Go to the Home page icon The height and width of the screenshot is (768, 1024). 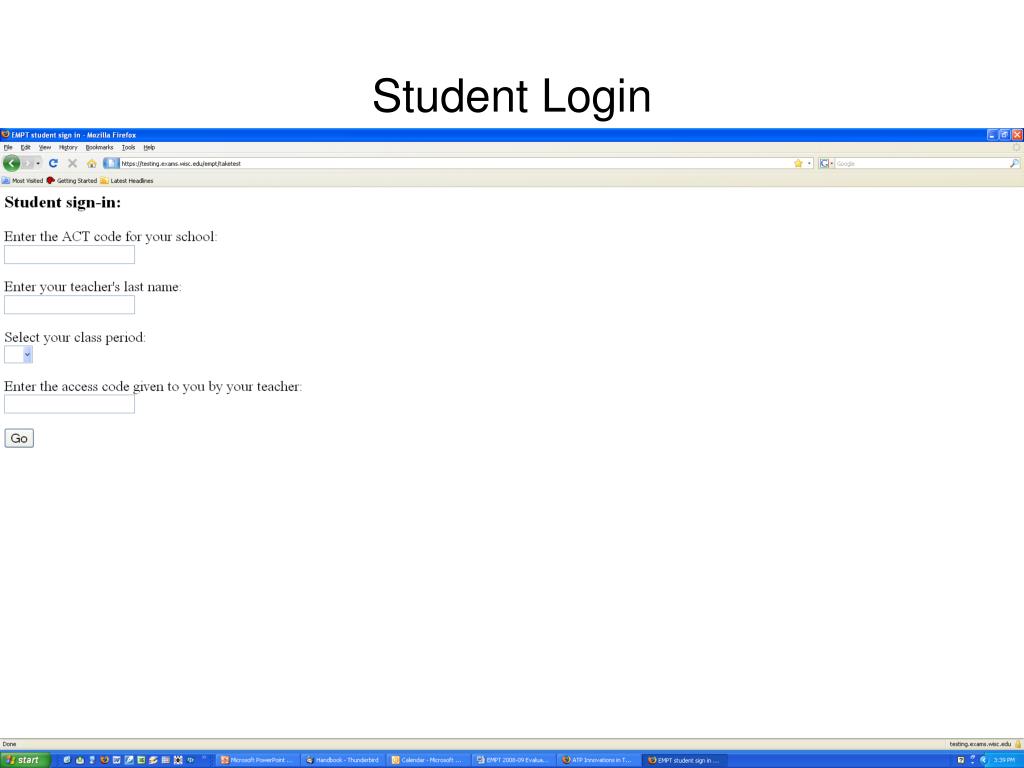[91, 163]
